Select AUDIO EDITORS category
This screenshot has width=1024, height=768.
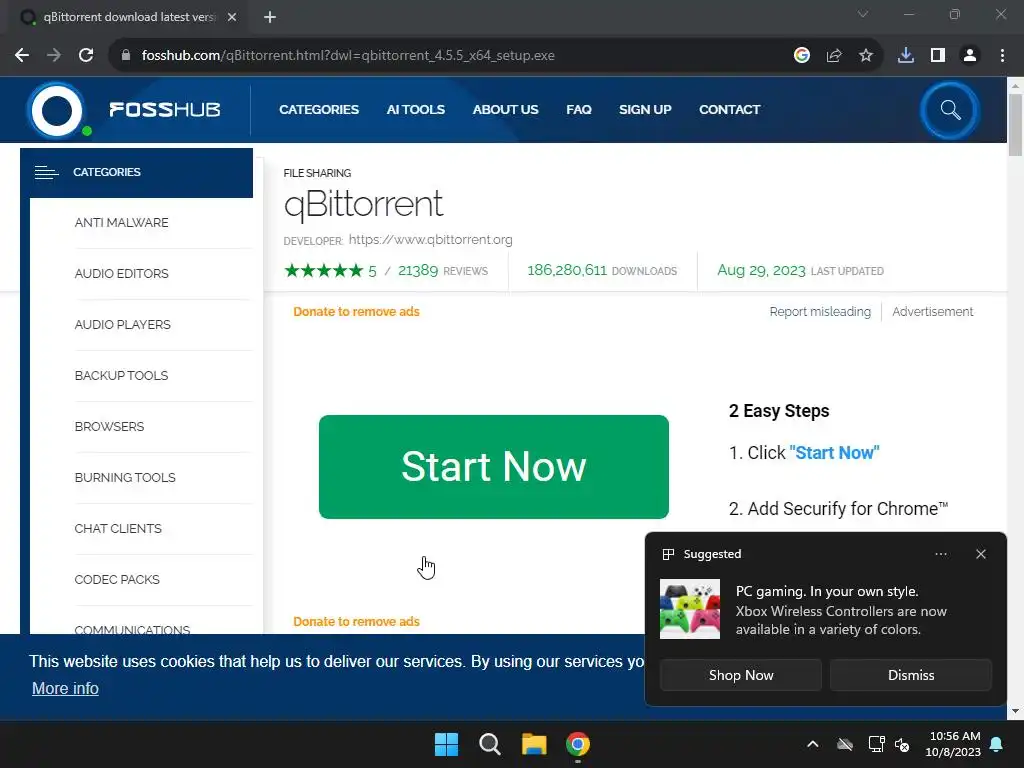pyautogui.click(x=121, y=274)
